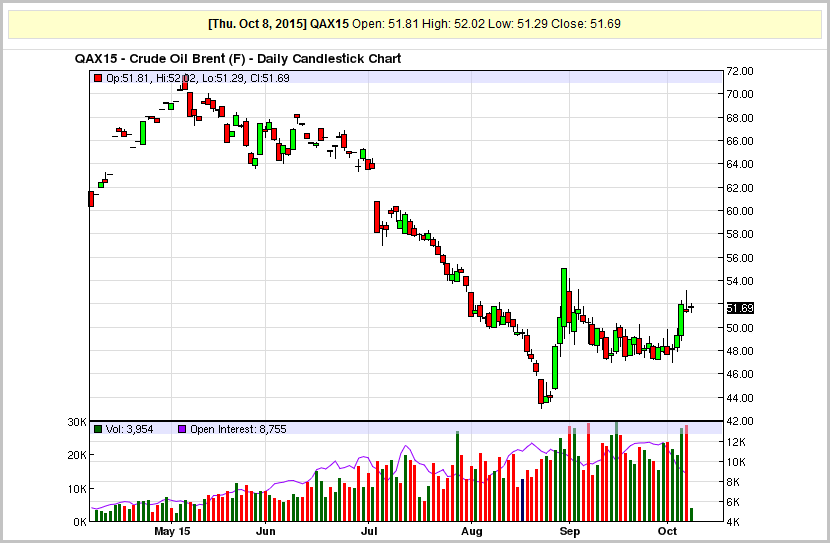Click the 12K open interest axis label
Screen dimensions: 830x543
coord(736,441)
